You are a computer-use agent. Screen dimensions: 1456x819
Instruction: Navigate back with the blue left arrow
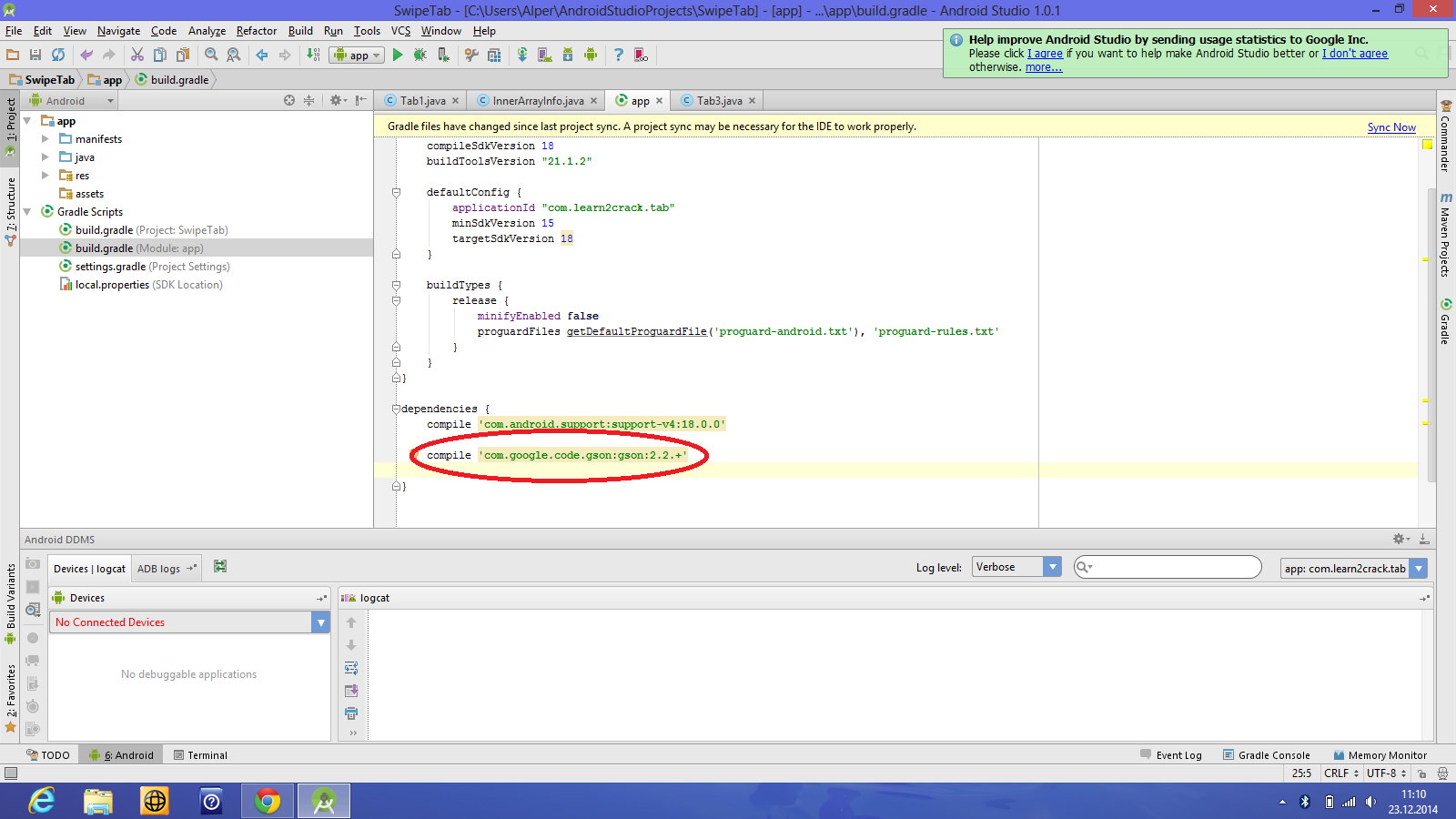(262, 55)
